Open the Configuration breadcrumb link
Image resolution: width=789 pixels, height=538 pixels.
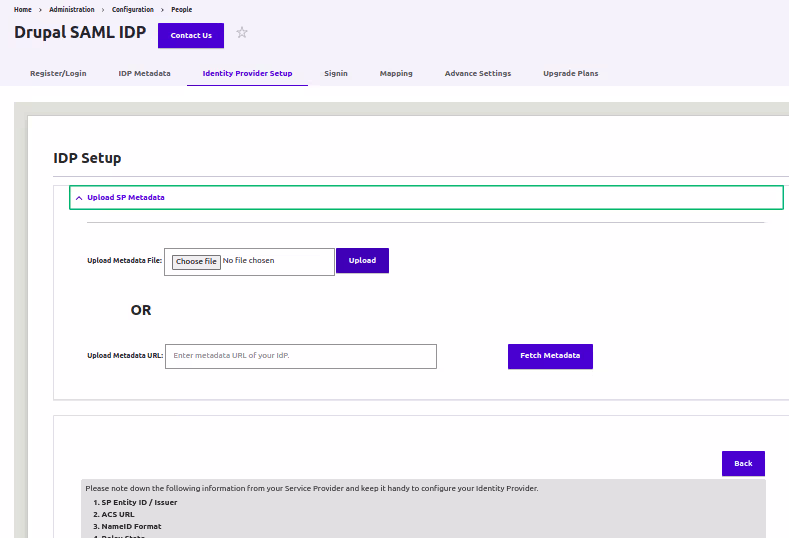click(x=133, y=10)
